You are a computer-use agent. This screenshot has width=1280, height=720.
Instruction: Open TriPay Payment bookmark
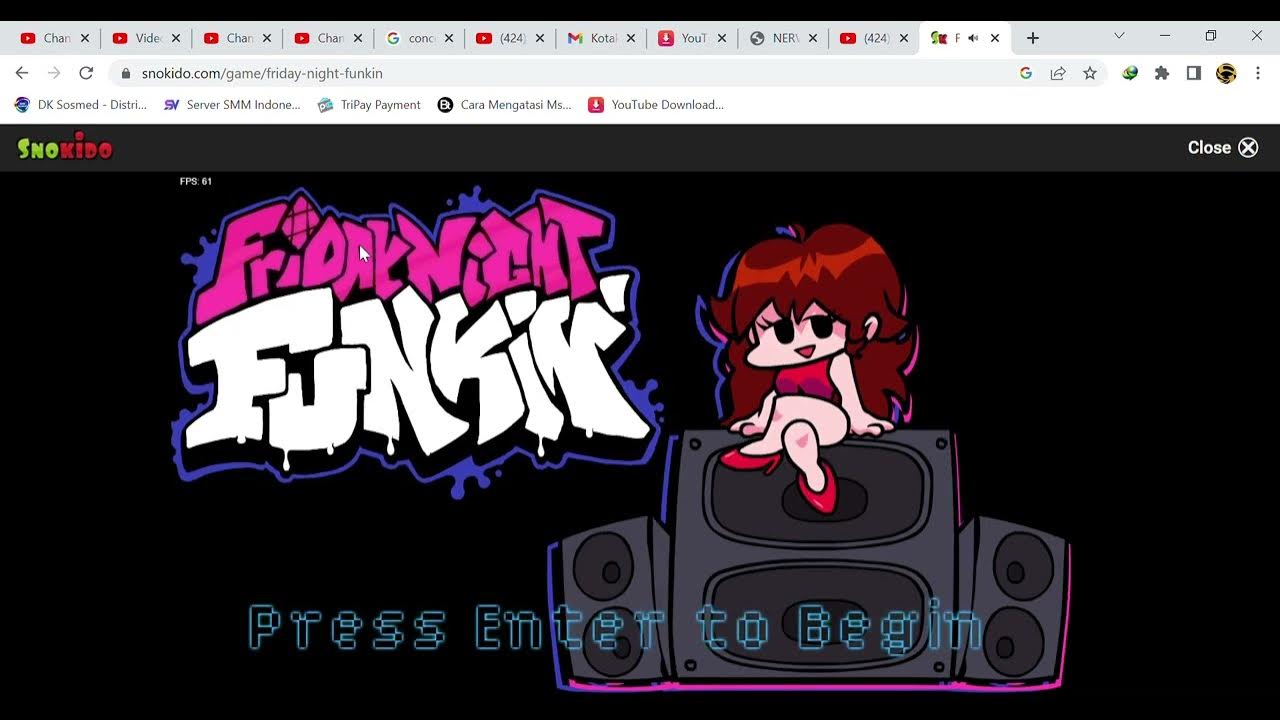[x=369, y=105]
